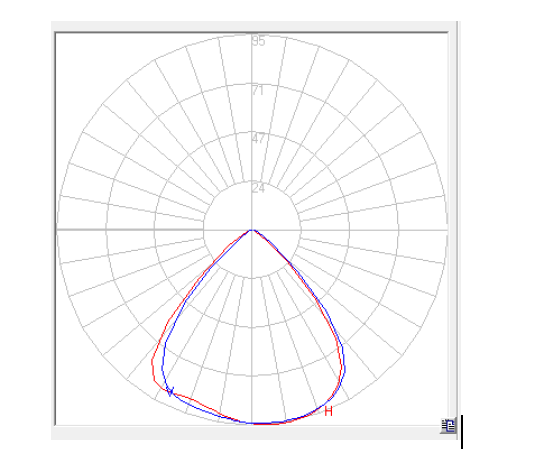Click the 71 scale label on the plot
Viewport: 549px width, 468px height.
tap(258, 90)
